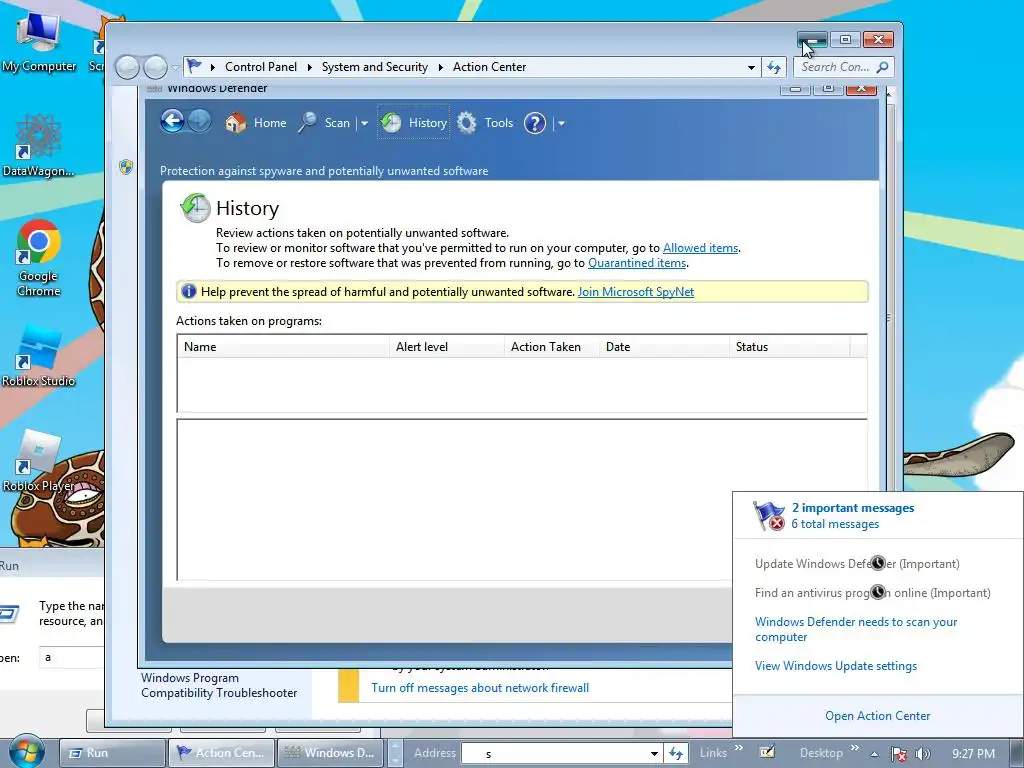Sort by Name column header
The image size is (1024, 768).
tap(283, 347)
